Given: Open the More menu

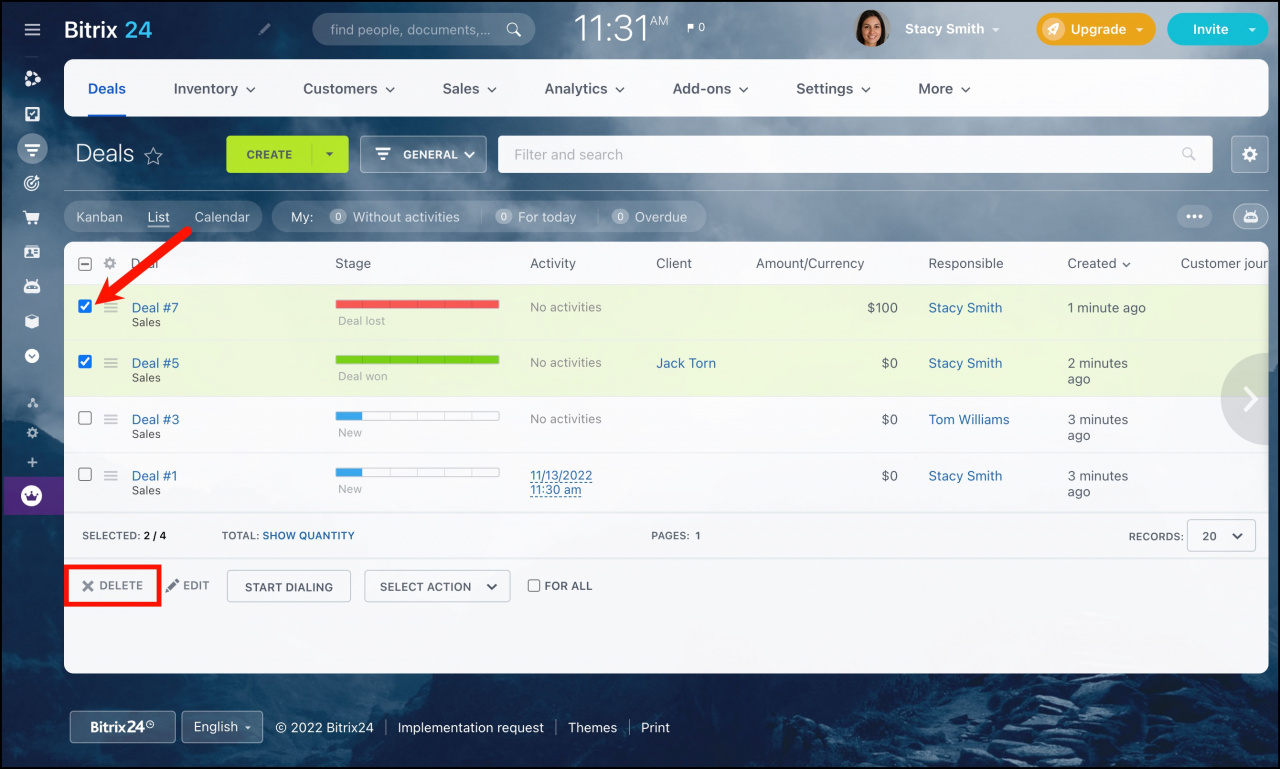Looking at the screenshot, I should [x=945, y=89].
